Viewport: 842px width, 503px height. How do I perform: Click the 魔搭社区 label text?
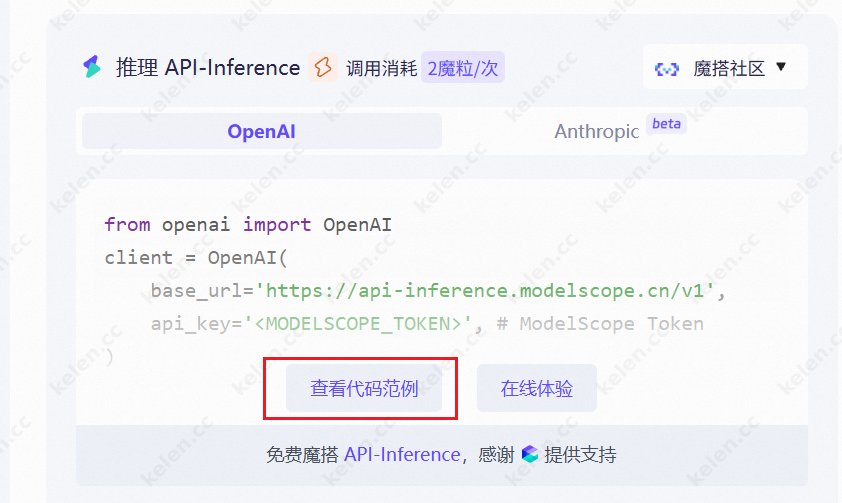point(729,68)
